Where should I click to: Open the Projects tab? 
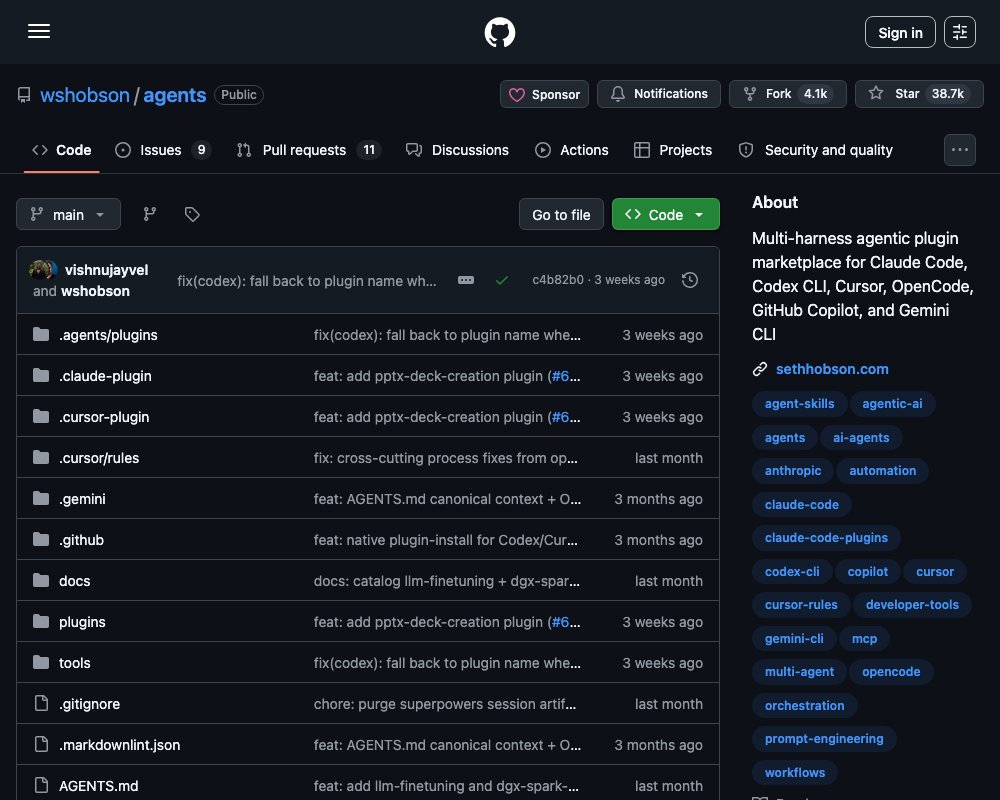tap(673, 150)
